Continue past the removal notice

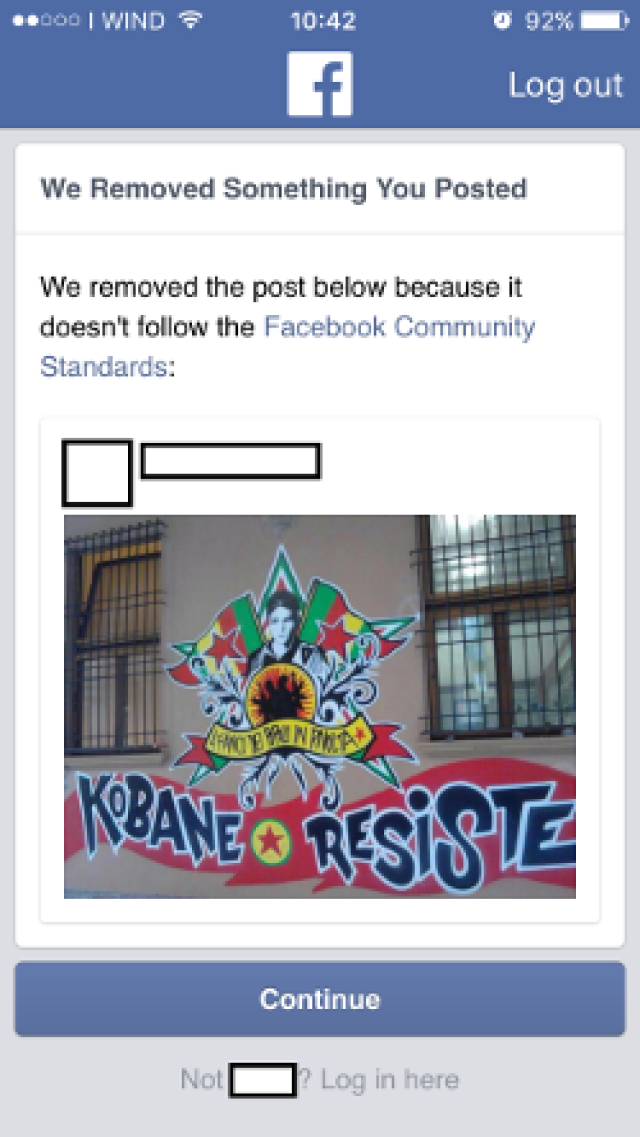pos(320,999)
